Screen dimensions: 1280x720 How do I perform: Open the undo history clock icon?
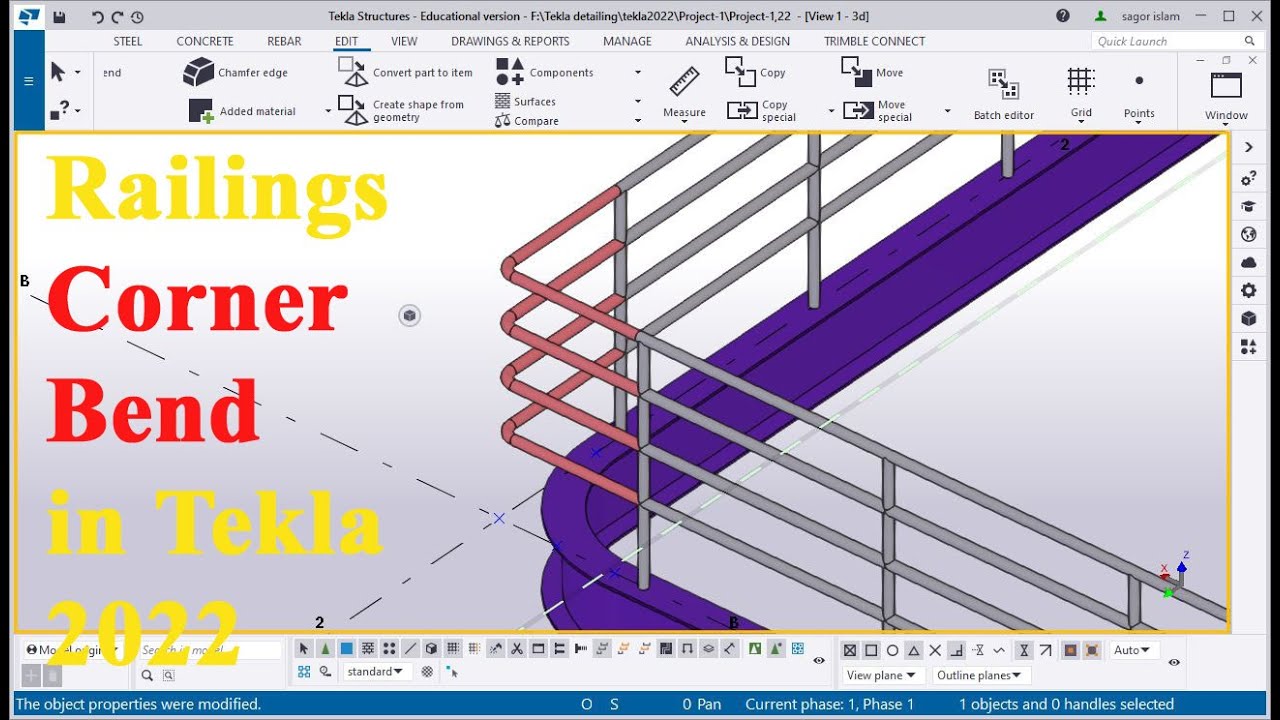tap(137, 16)
